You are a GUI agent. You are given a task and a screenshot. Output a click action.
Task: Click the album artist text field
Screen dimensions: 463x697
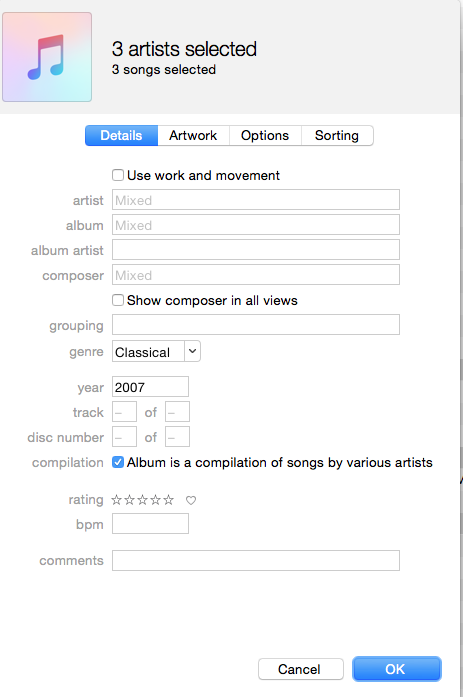pos(256,250)
